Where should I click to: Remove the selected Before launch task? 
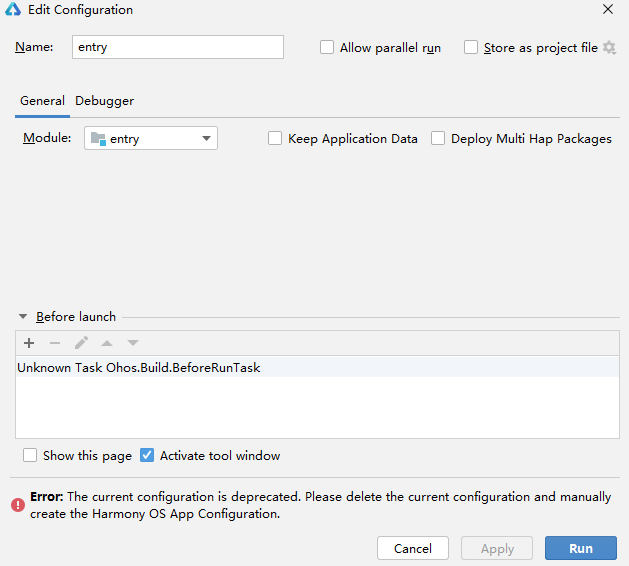[55, 343]
